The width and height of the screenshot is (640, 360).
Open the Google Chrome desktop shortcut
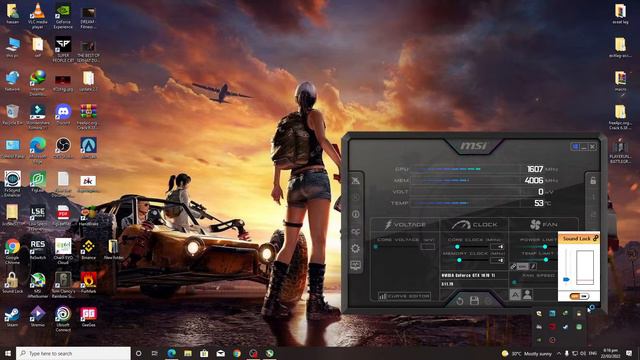12,250
